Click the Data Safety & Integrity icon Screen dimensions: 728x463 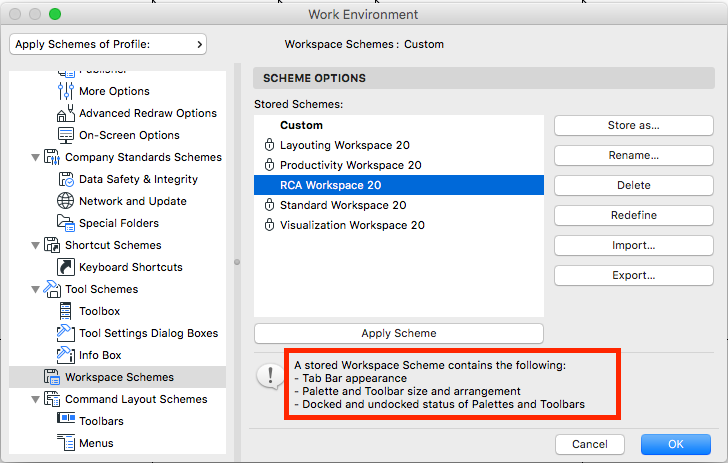click(x=66, y=180)
